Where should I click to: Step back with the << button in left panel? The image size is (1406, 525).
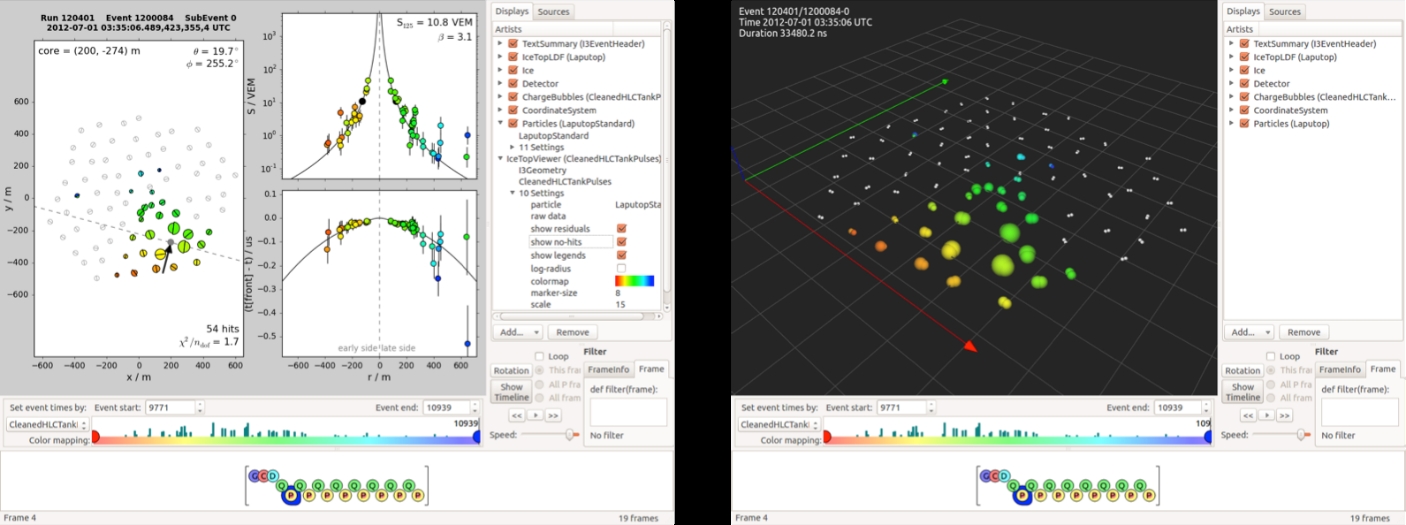tap(518, 414)
